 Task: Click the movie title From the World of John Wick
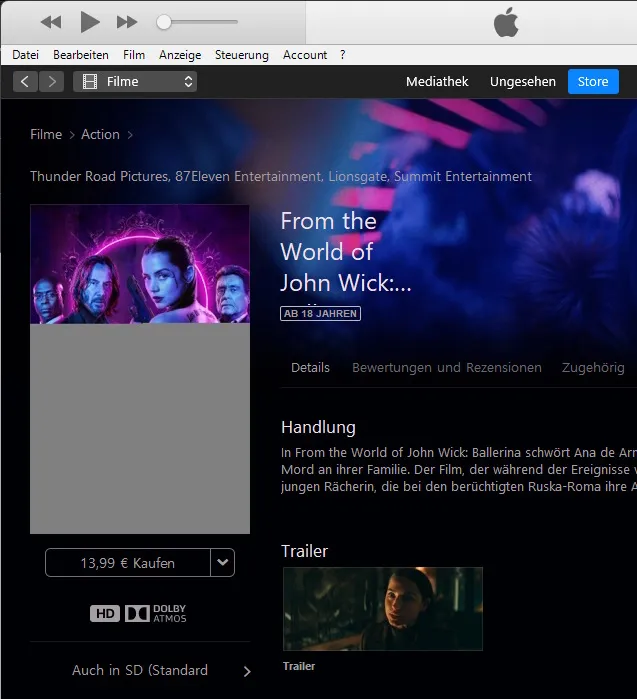pyautogui.click(x=345, y=252)
